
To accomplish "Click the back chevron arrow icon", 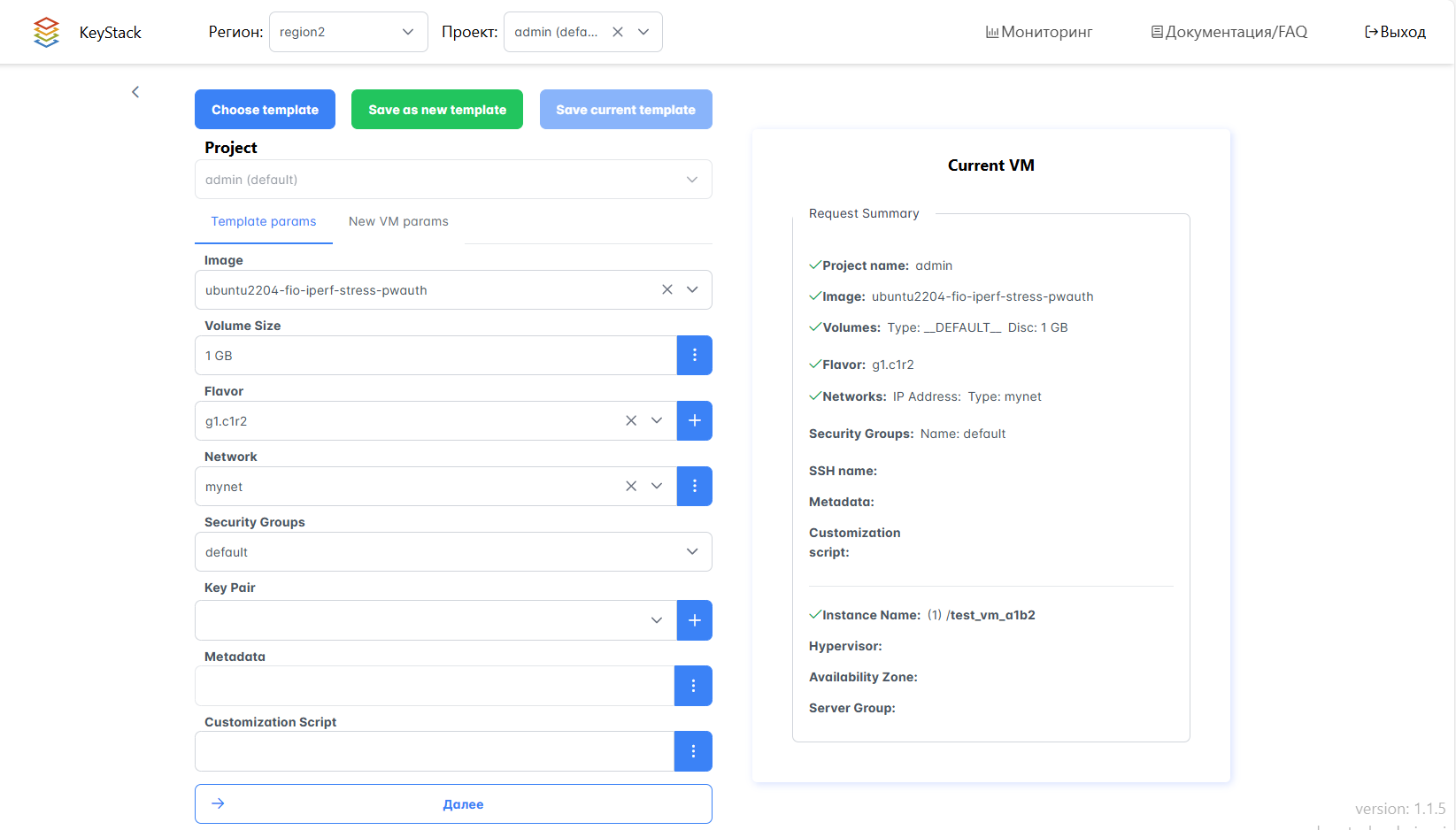I will click(x=135, y=92).
